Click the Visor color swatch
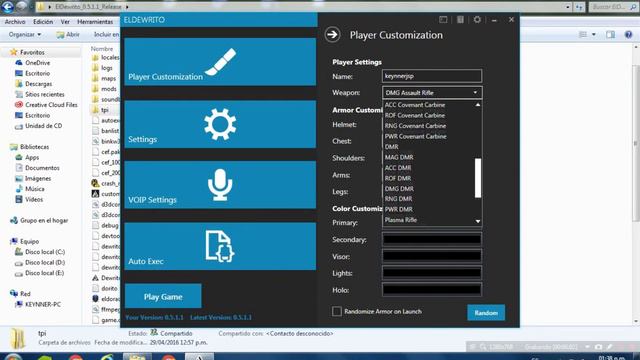640x360 pixels. [432, 256]
